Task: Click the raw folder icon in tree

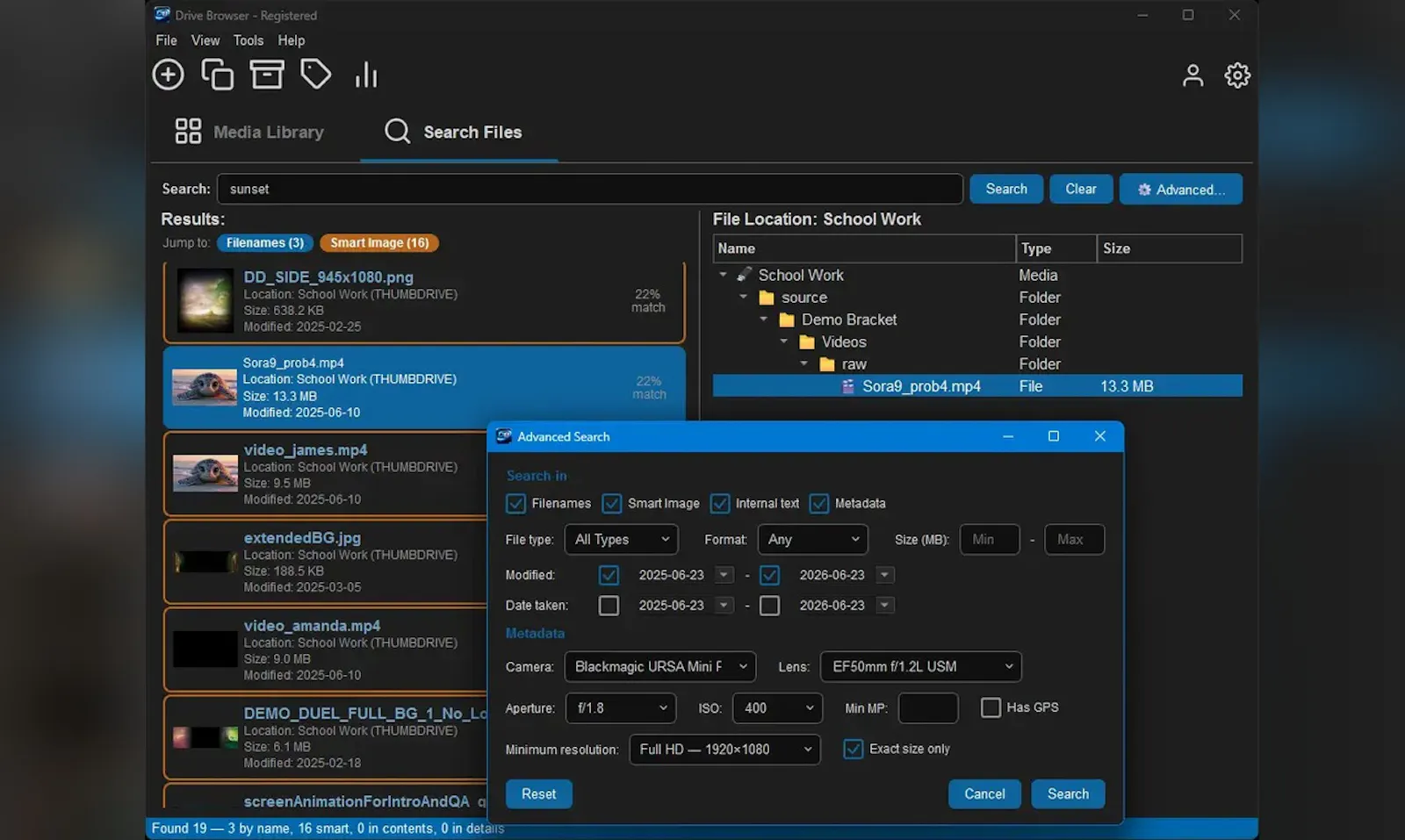Action: (x=827, y=364)
